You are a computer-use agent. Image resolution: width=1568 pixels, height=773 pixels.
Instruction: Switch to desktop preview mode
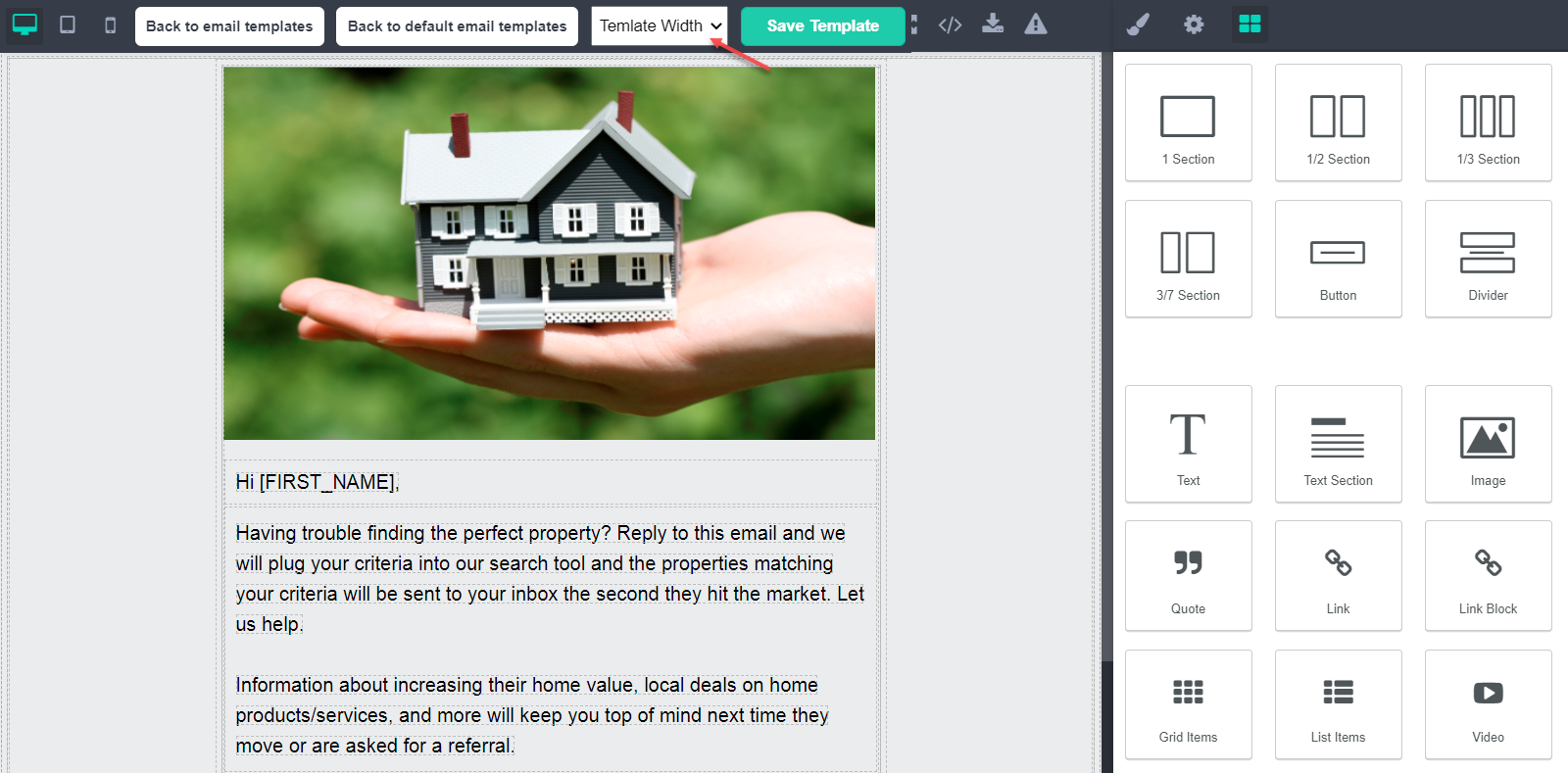pos(24,24)
